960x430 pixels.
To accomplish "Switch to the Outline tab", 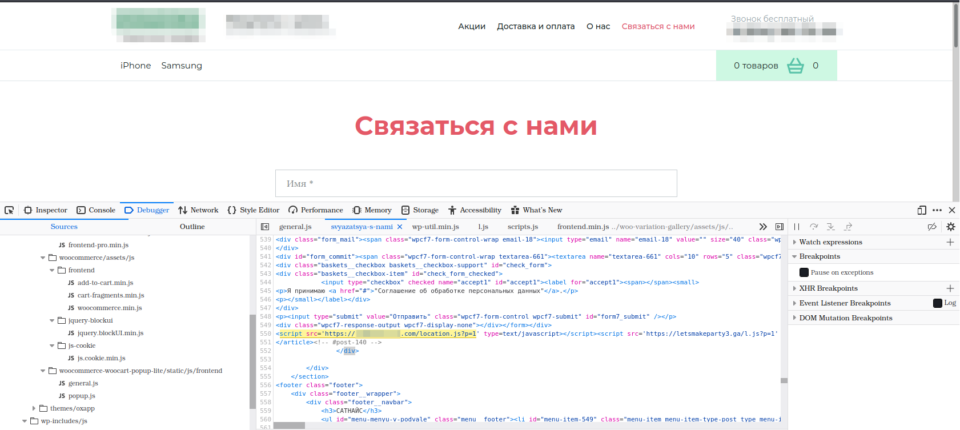I will (192, 227).
